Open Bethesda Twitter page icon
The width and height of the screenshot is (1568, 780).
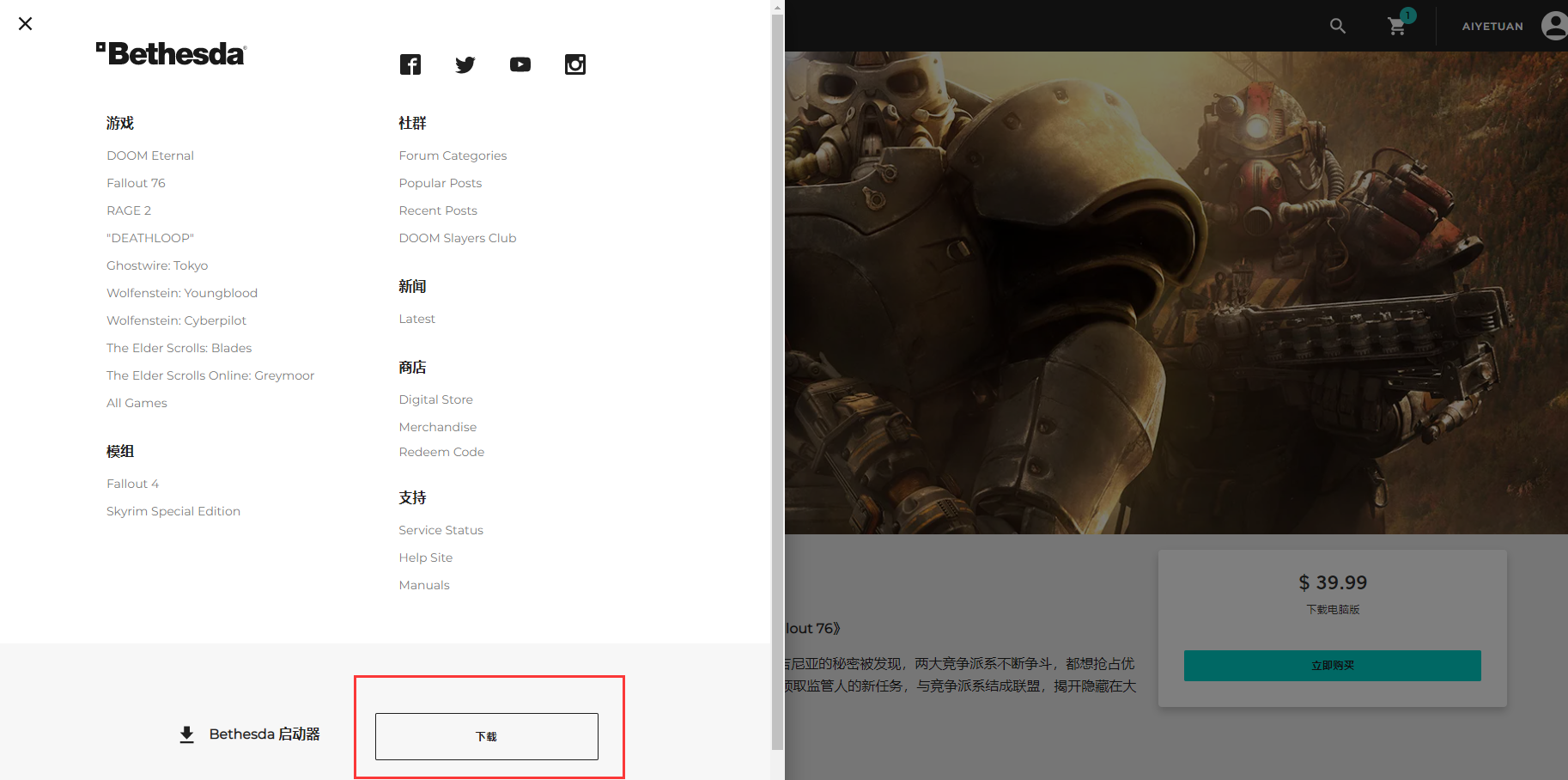465,64
